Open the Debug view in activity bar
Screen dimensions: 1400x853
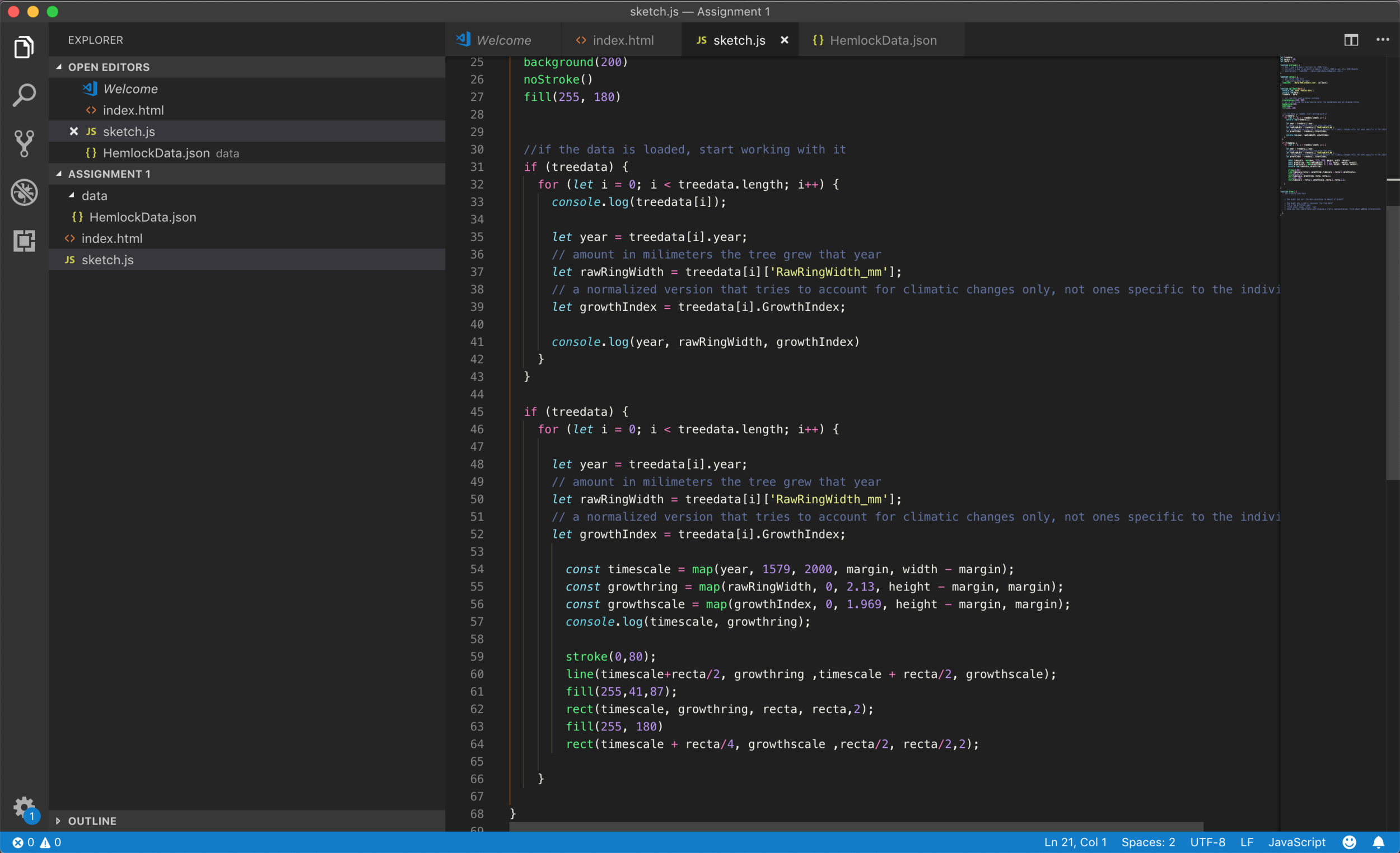pos(24,193)
